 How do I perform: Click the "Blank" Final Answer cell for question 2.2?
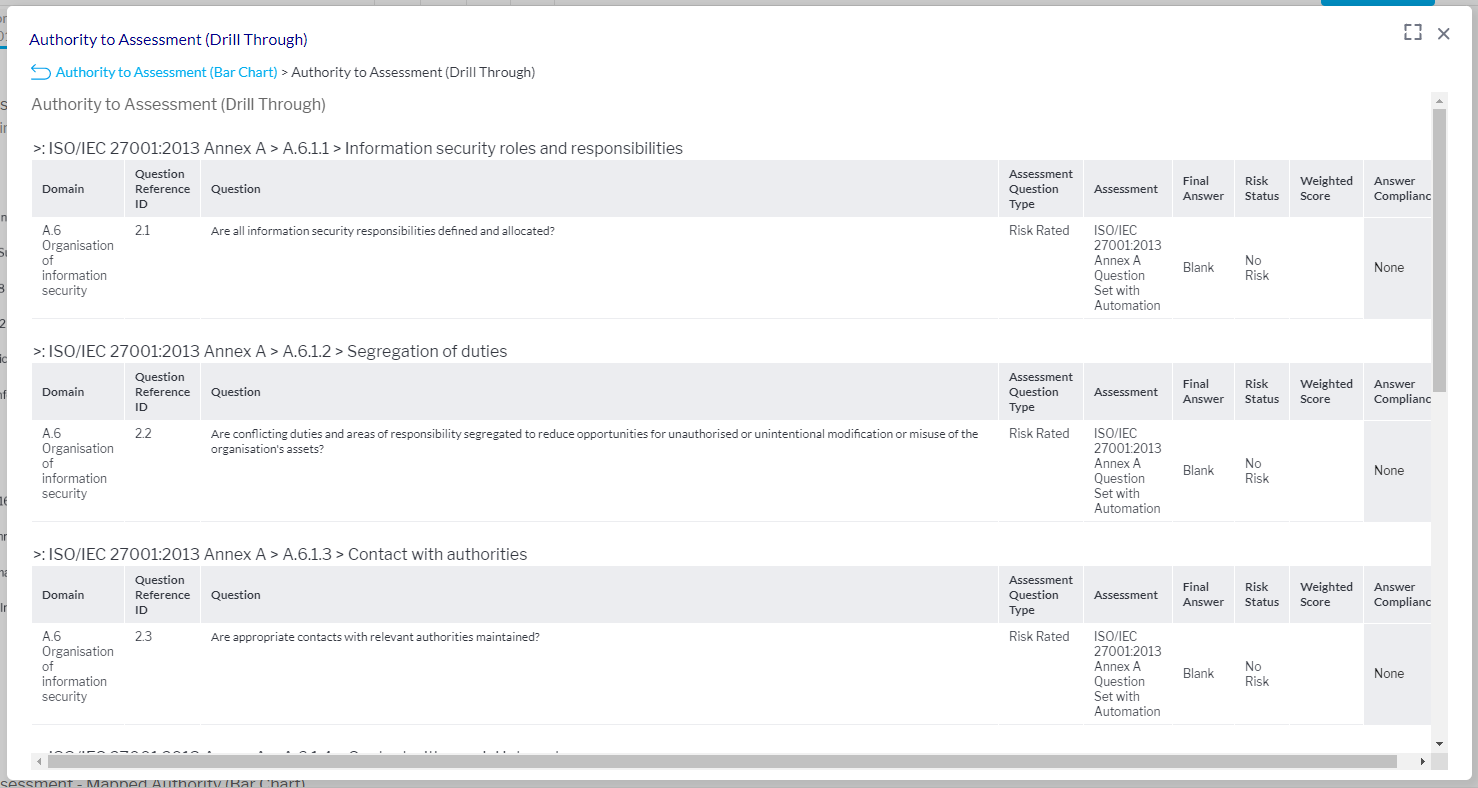pos(1199,470)
